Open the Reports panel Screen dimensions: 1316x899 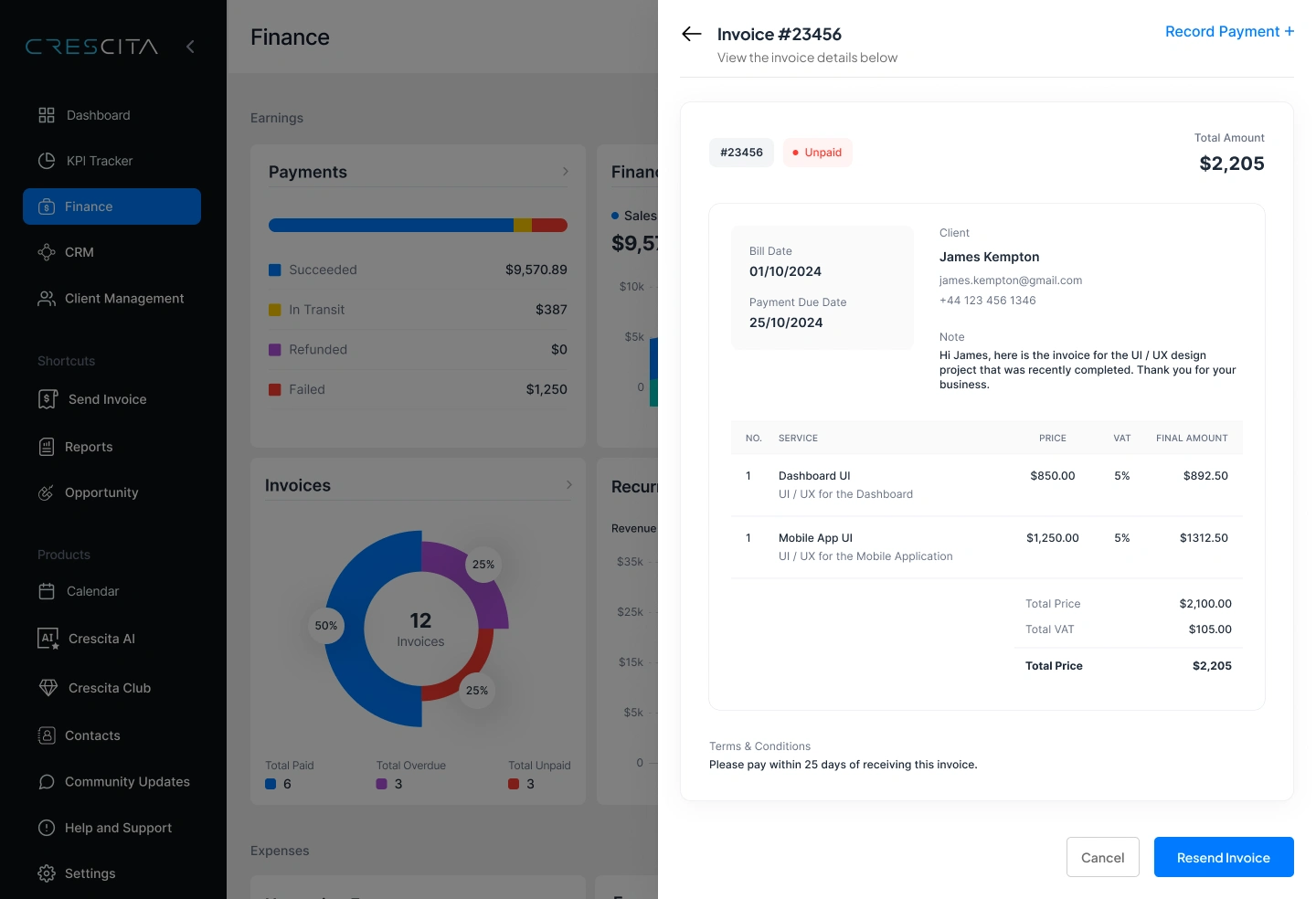click(89, 447)
